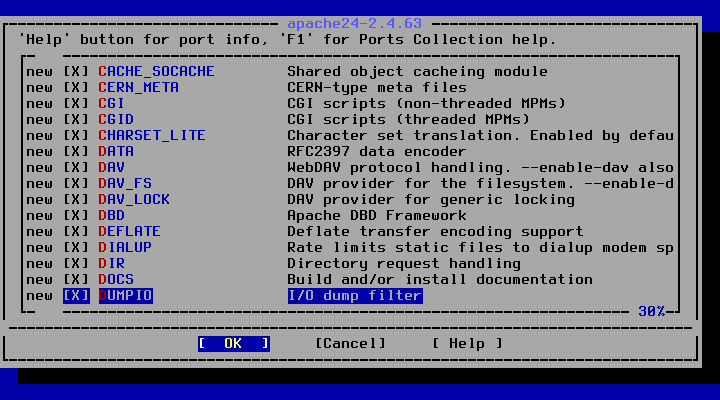Viewport: 720px width, 400px height.
Task: Select the CGID option name
Action: click(116, 120)
